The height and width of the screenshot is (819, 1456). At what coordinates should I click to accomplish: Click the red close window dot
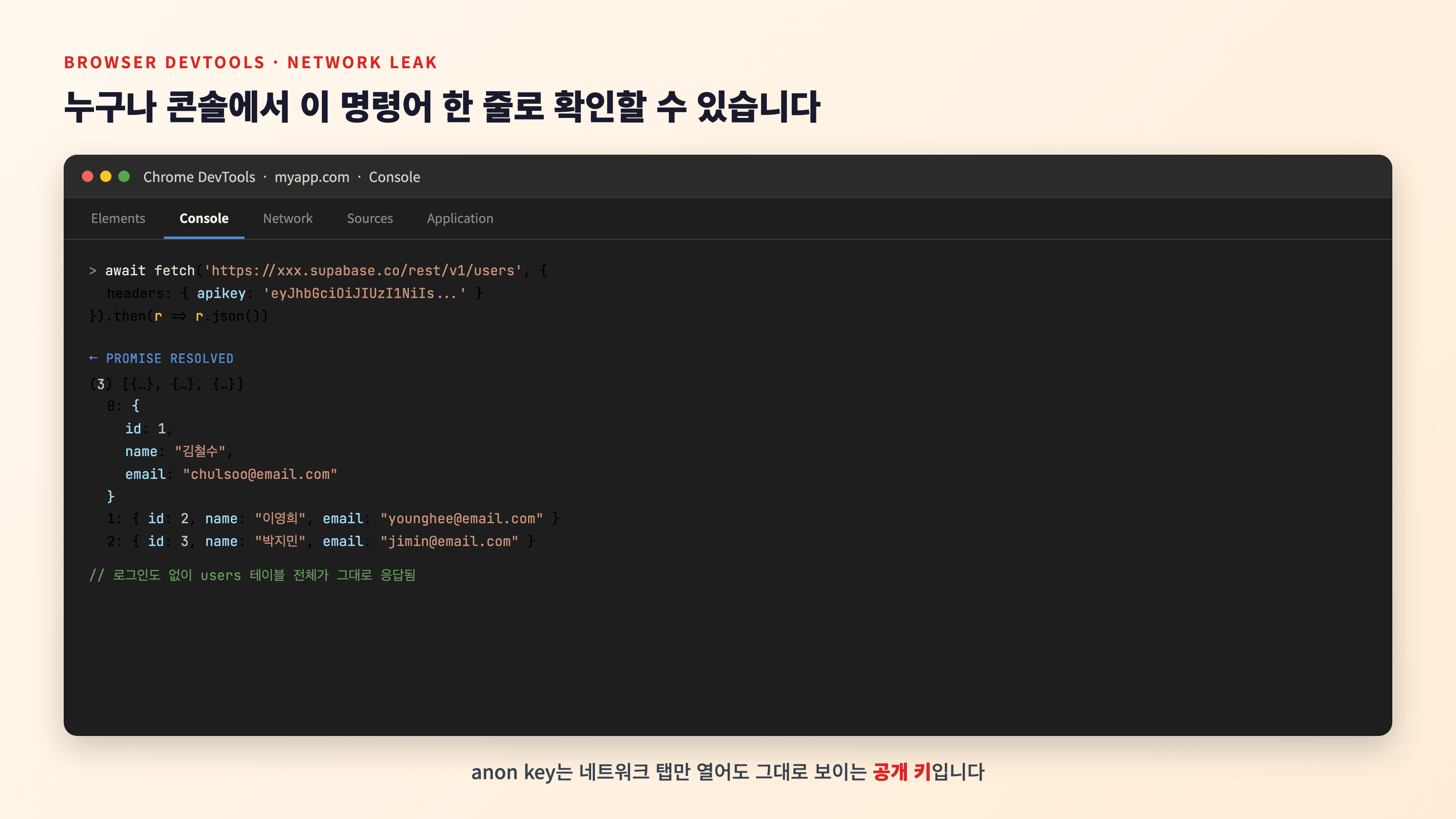88,176
